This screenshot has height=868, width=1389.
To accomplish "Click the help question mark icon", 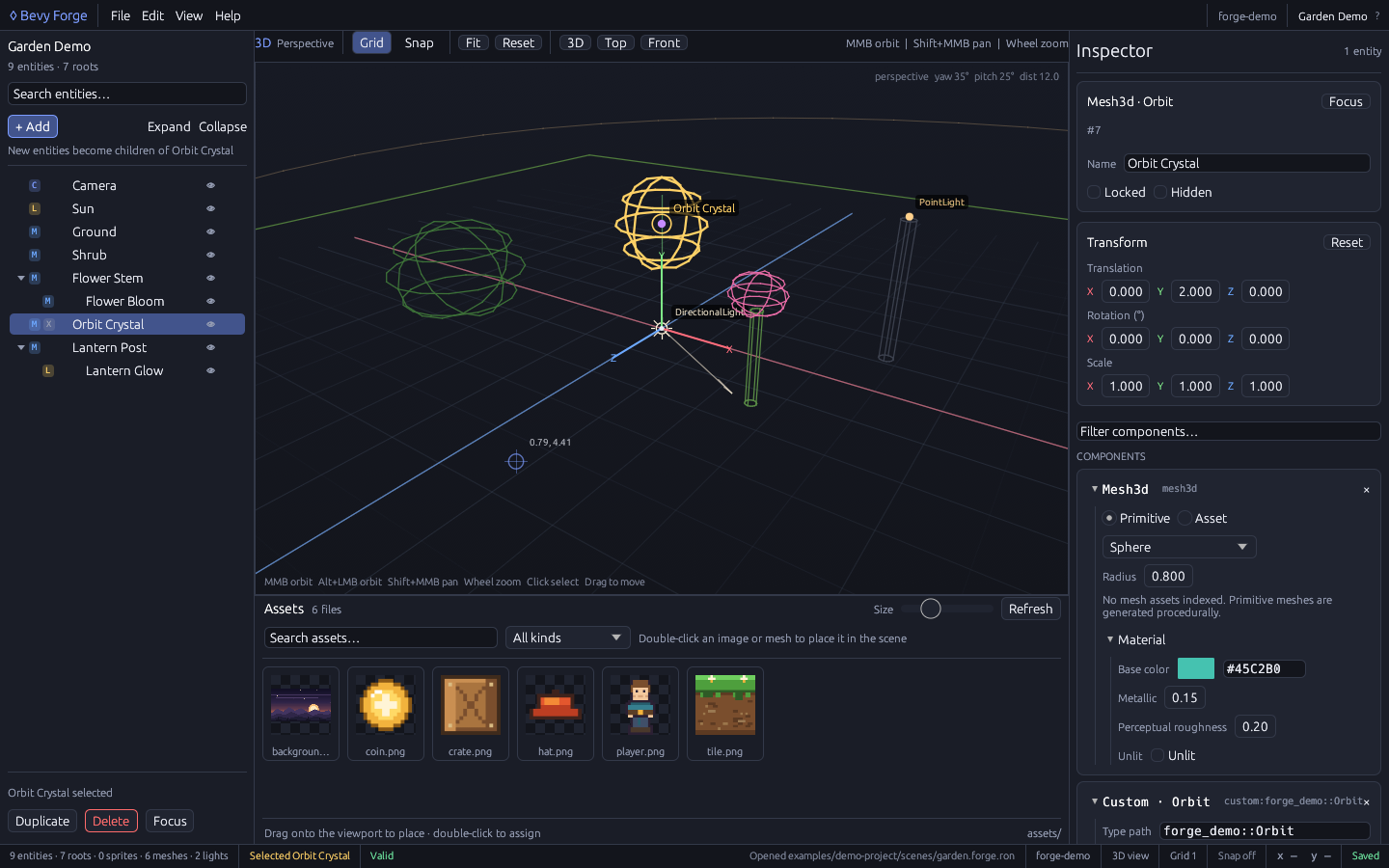I will pos(1376,15).
